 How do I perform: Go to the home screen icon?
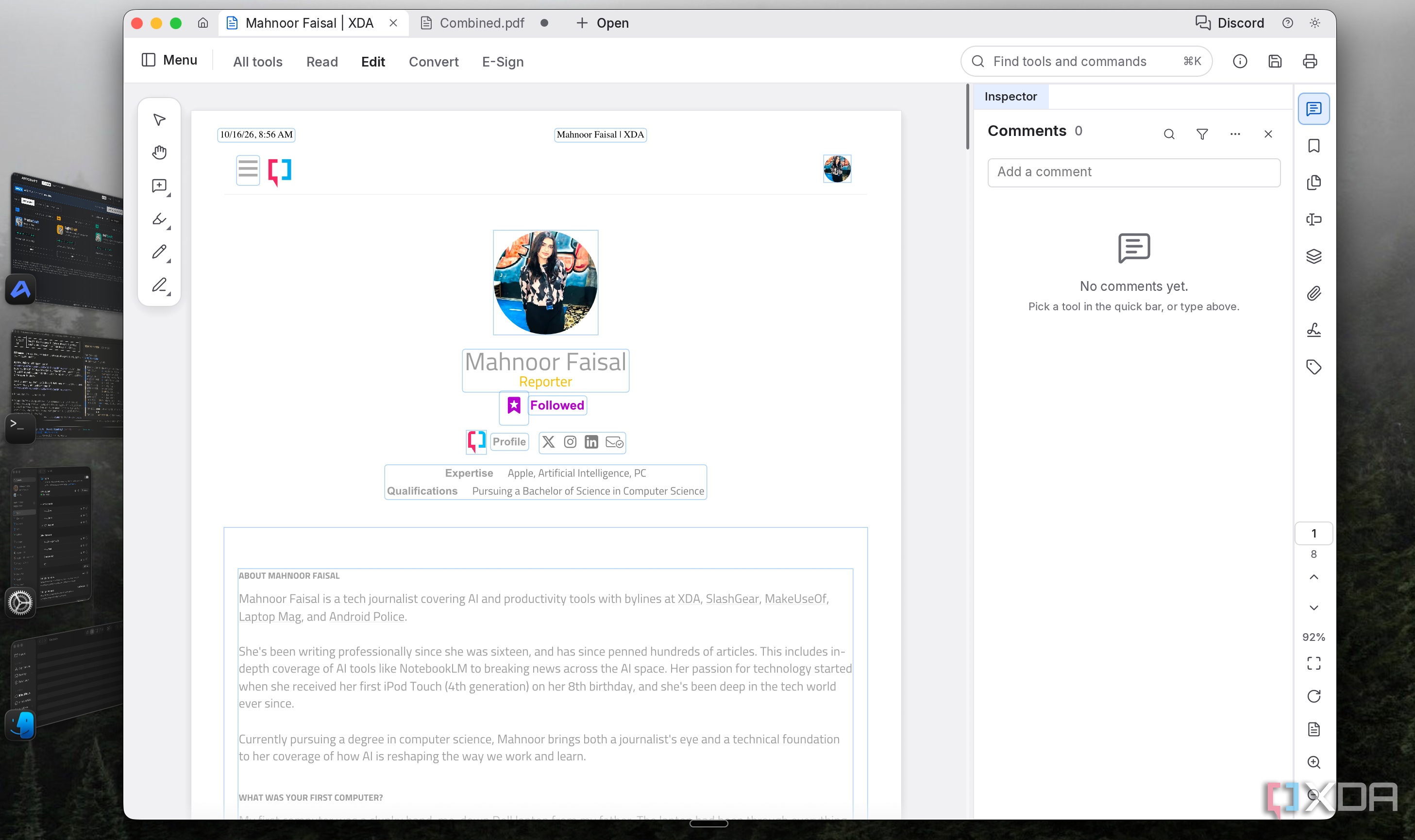202,23
